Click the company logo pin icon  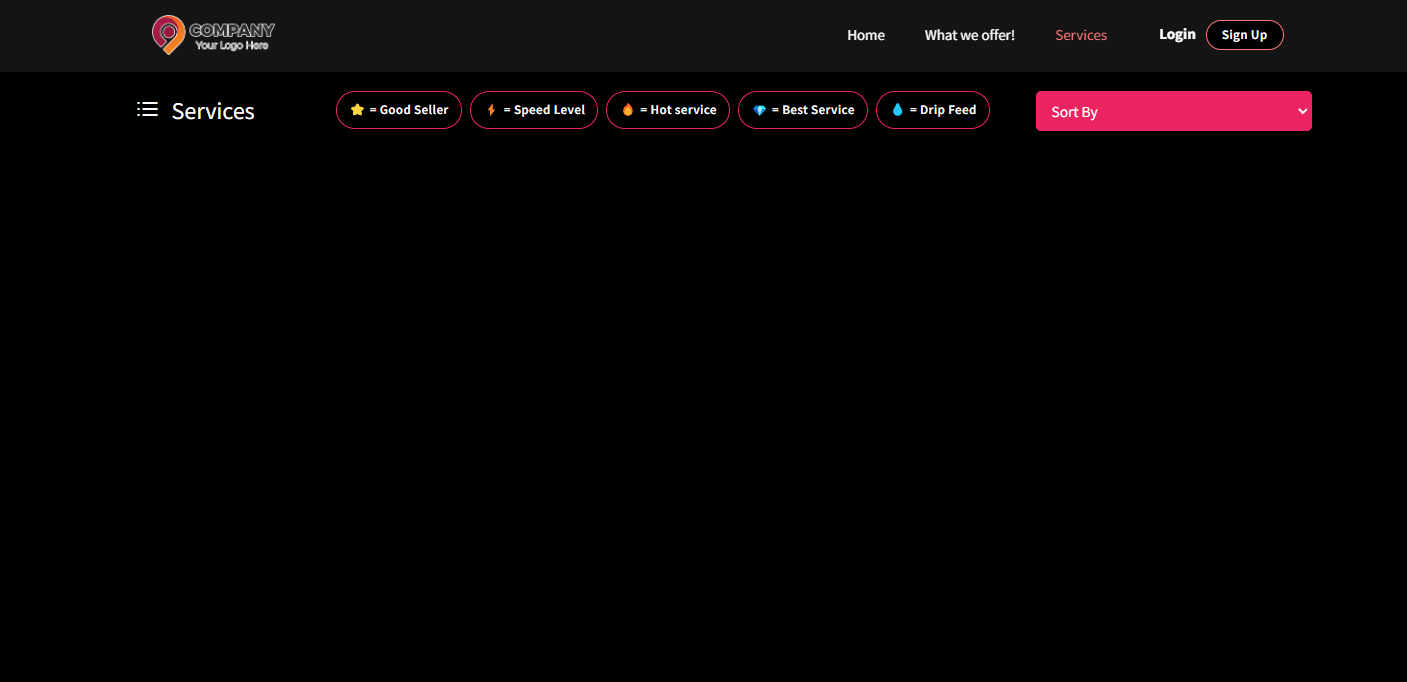[168, 34]
